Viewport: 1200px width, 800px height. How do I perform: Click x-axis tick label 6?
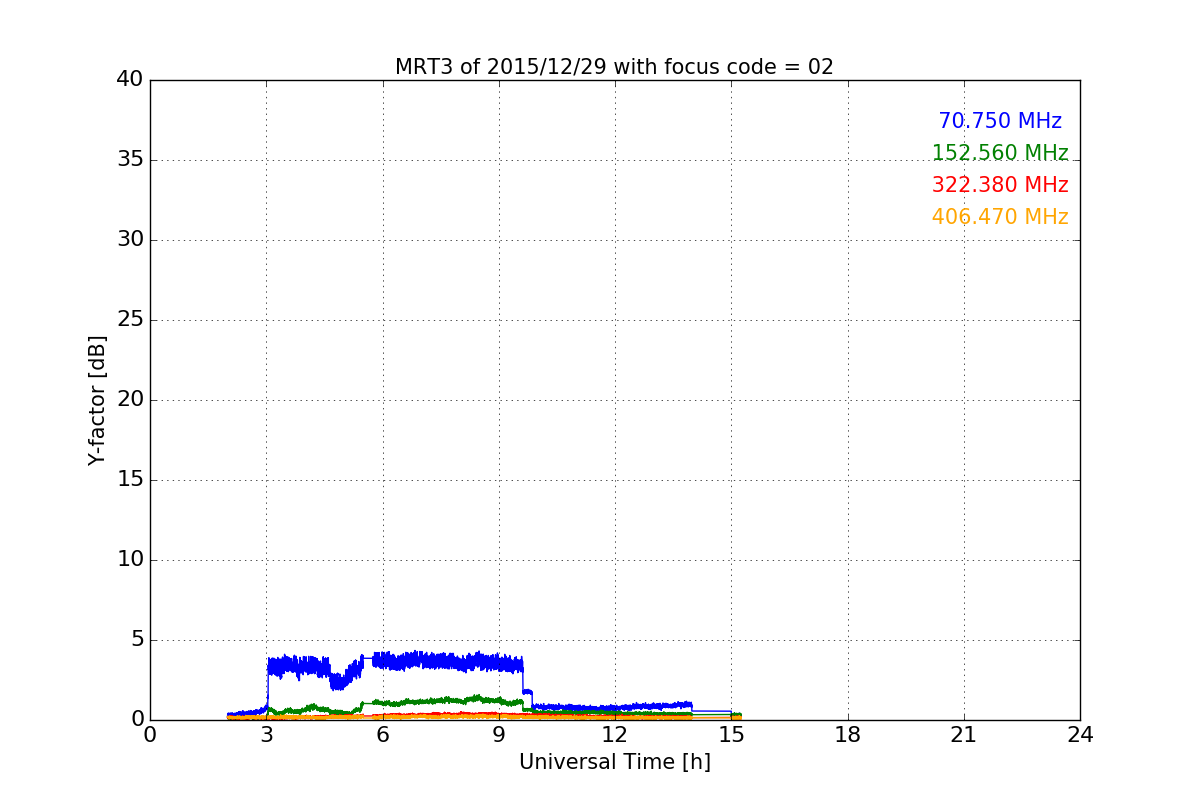point(382,735)
